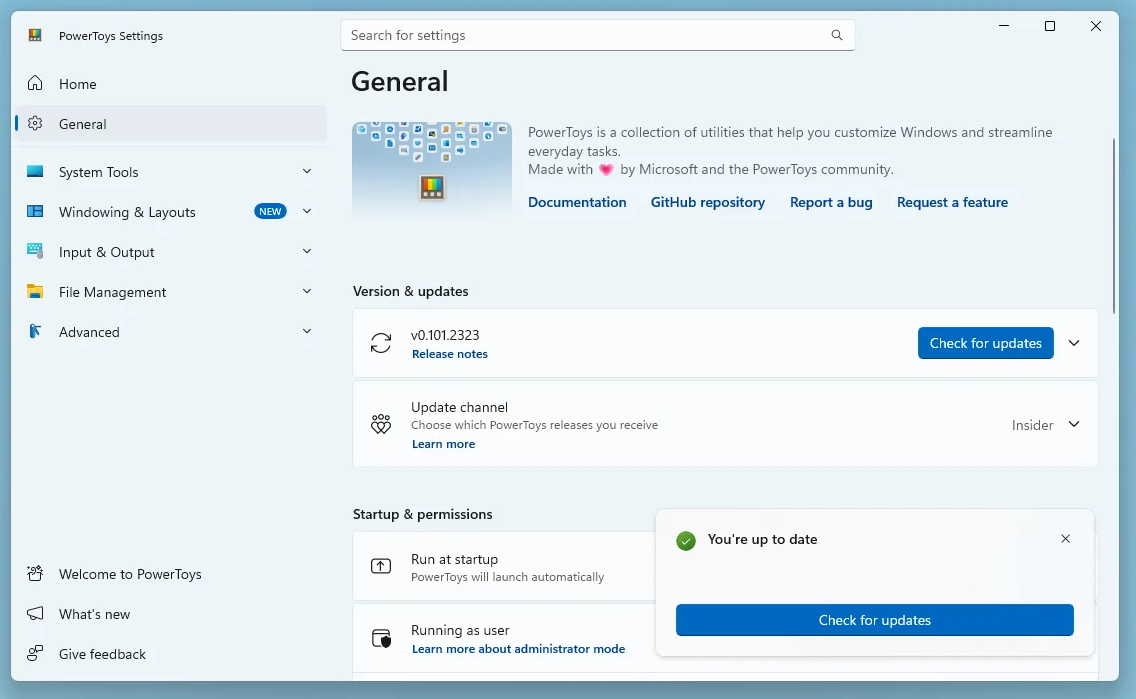
Task: Click the PowerToys logo in title bar
Action: [35, 35]
